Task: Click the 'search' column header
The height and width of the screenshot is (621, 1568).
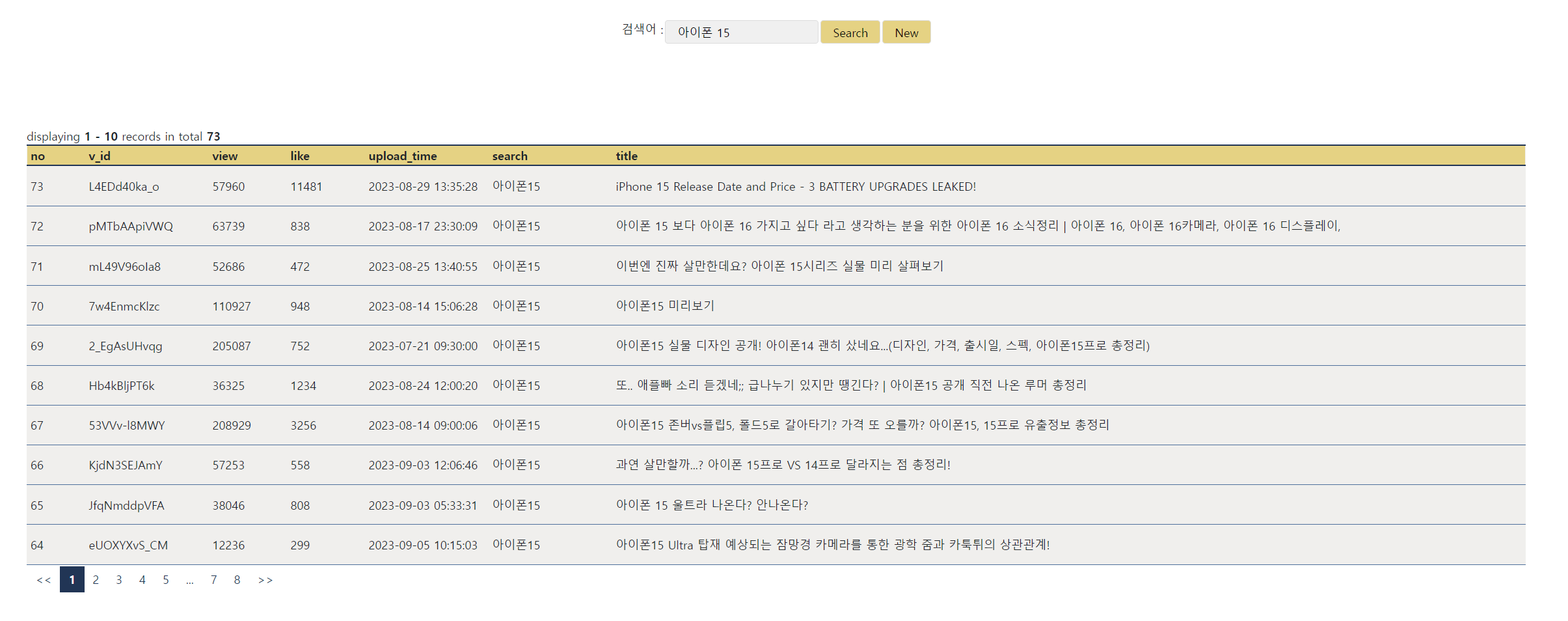Action: (510, 156)
